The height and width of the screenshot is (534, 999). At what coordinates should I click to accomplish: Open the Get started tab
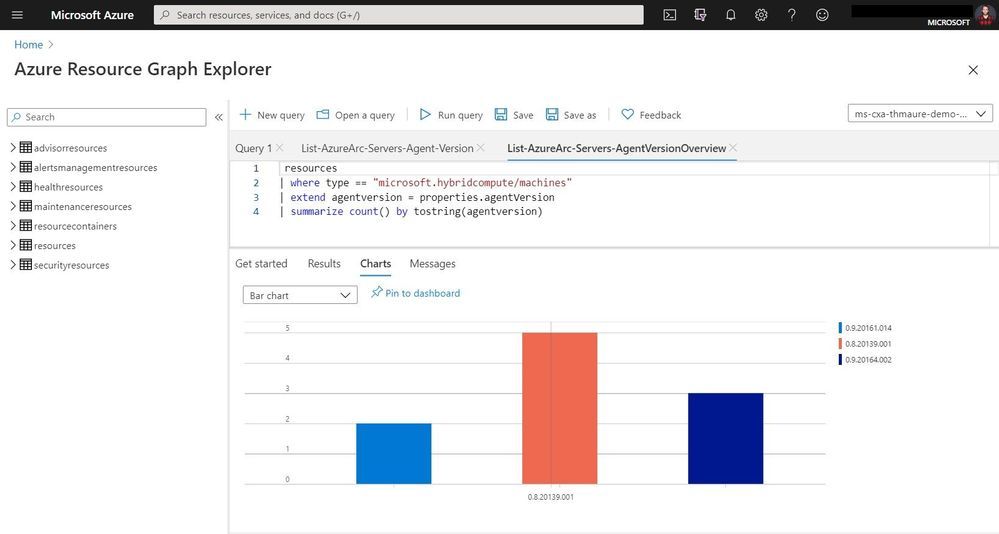(261, 263)
